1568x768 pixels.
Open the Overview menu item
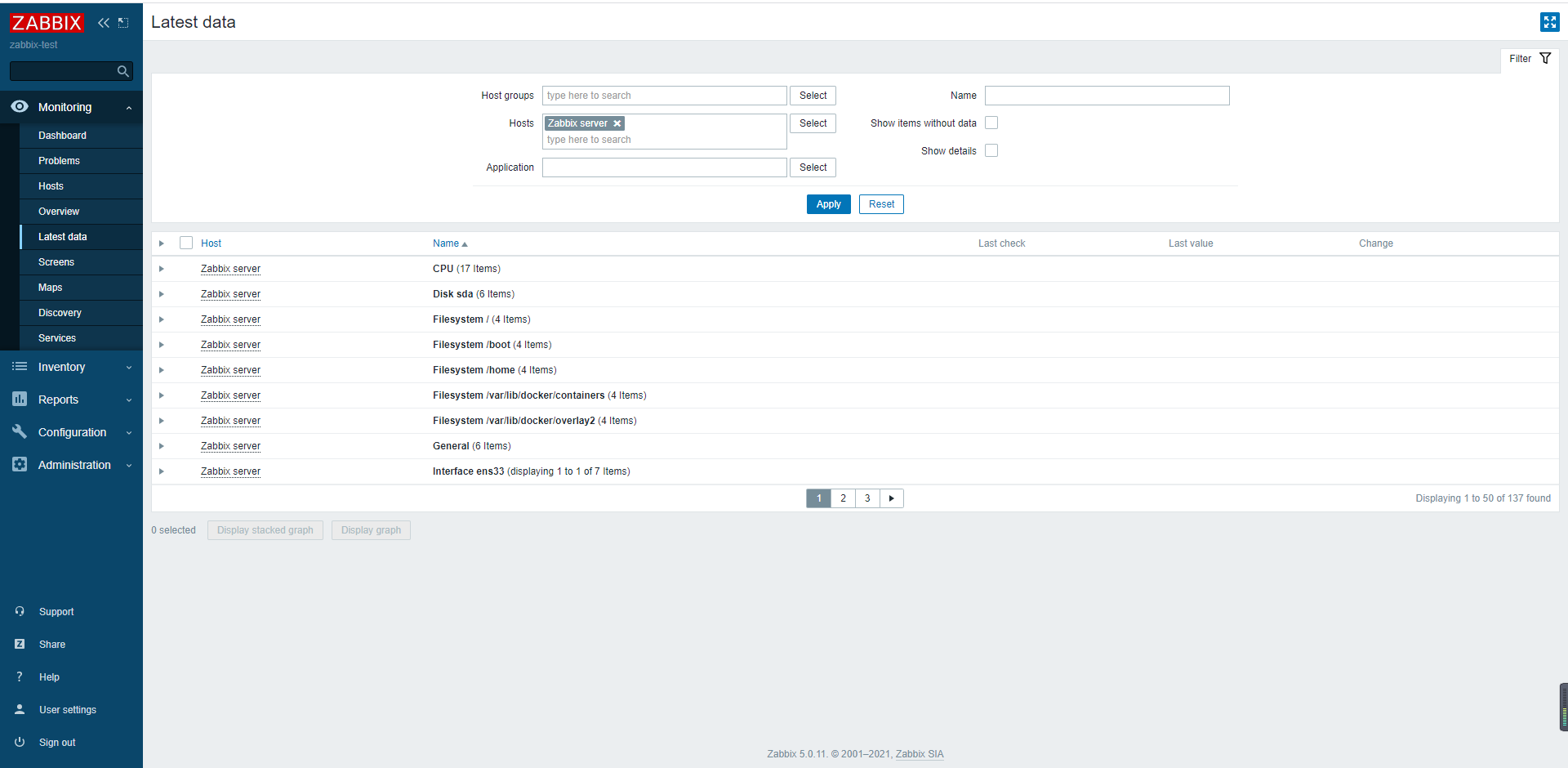81,212
